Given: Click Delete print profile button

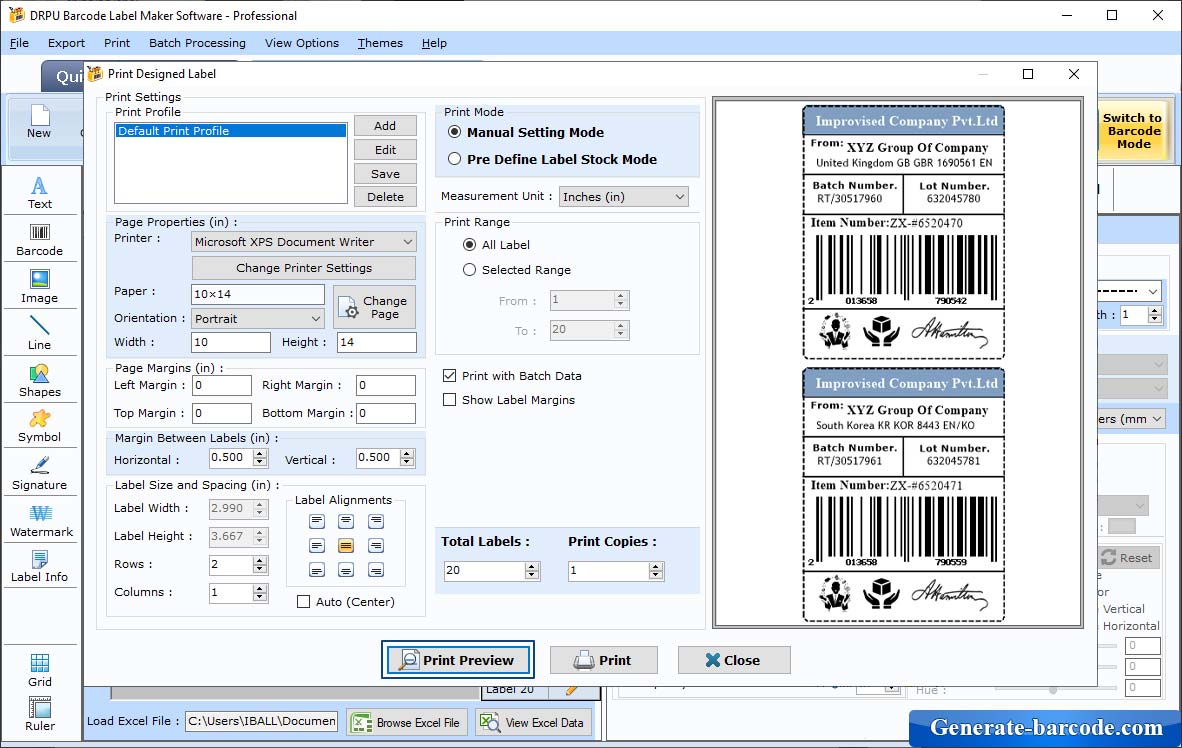Looking at the screenshot, I should pos(385,197).
